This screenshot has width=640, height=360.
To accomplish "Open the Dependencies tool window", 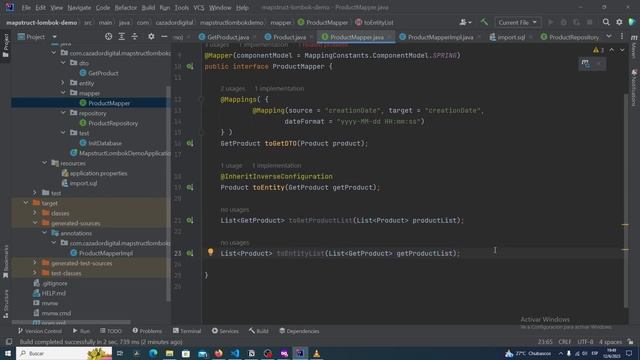I will [299, 331].
